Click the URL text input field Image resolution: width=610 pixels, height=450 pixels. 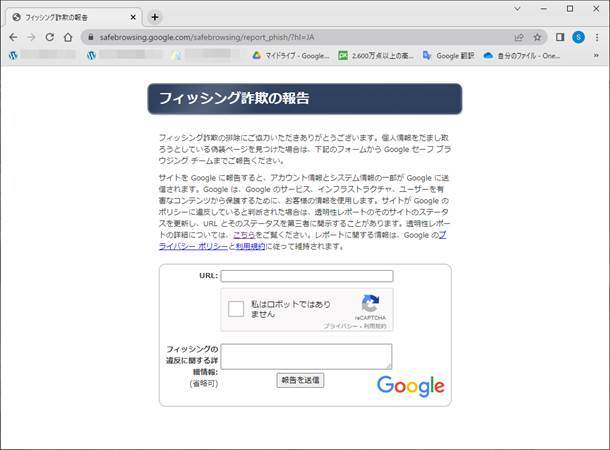coord(307,276)
